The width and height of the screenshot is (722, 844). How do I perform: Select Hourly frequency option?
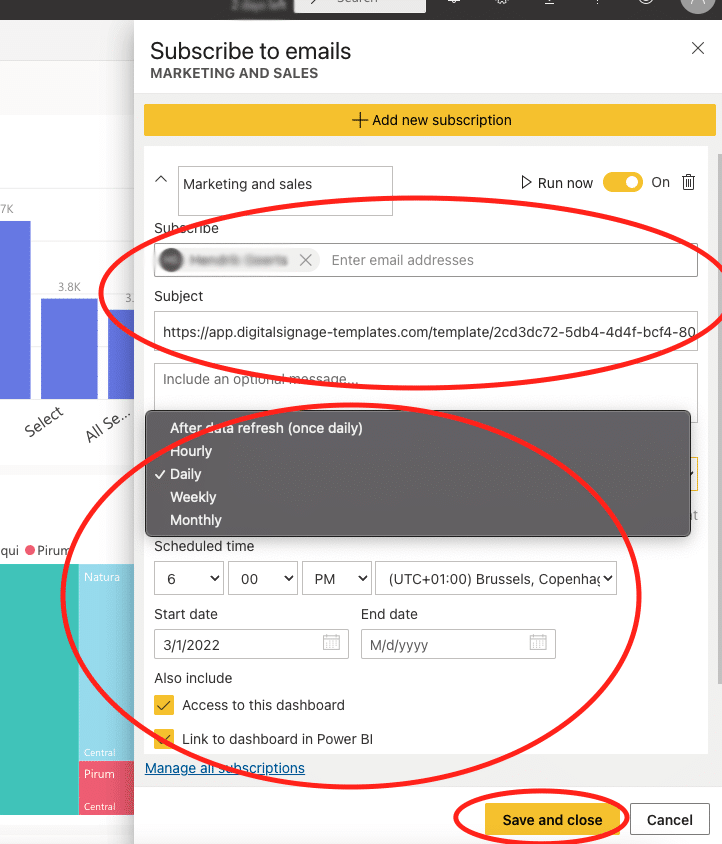(418, 451)
